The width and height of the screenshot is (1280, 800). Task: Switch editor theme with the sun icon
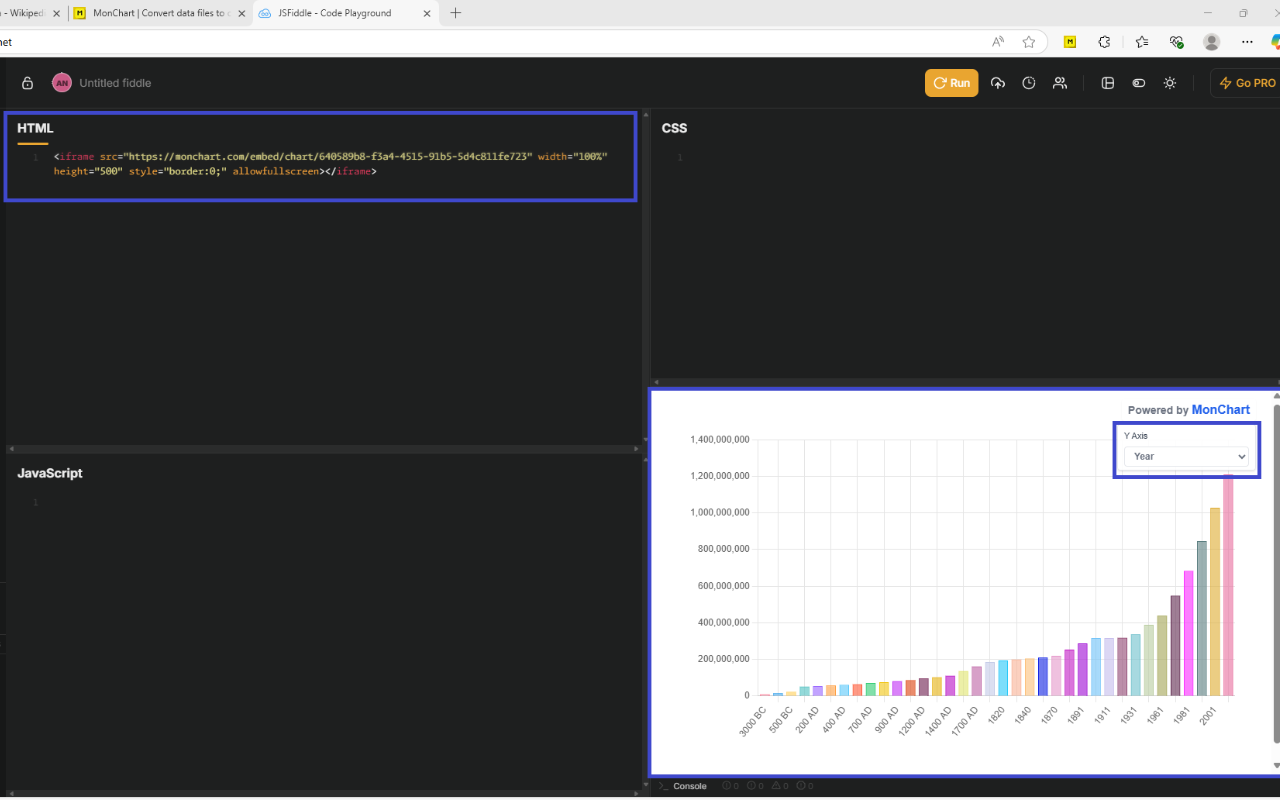[x=1169, y=83]
